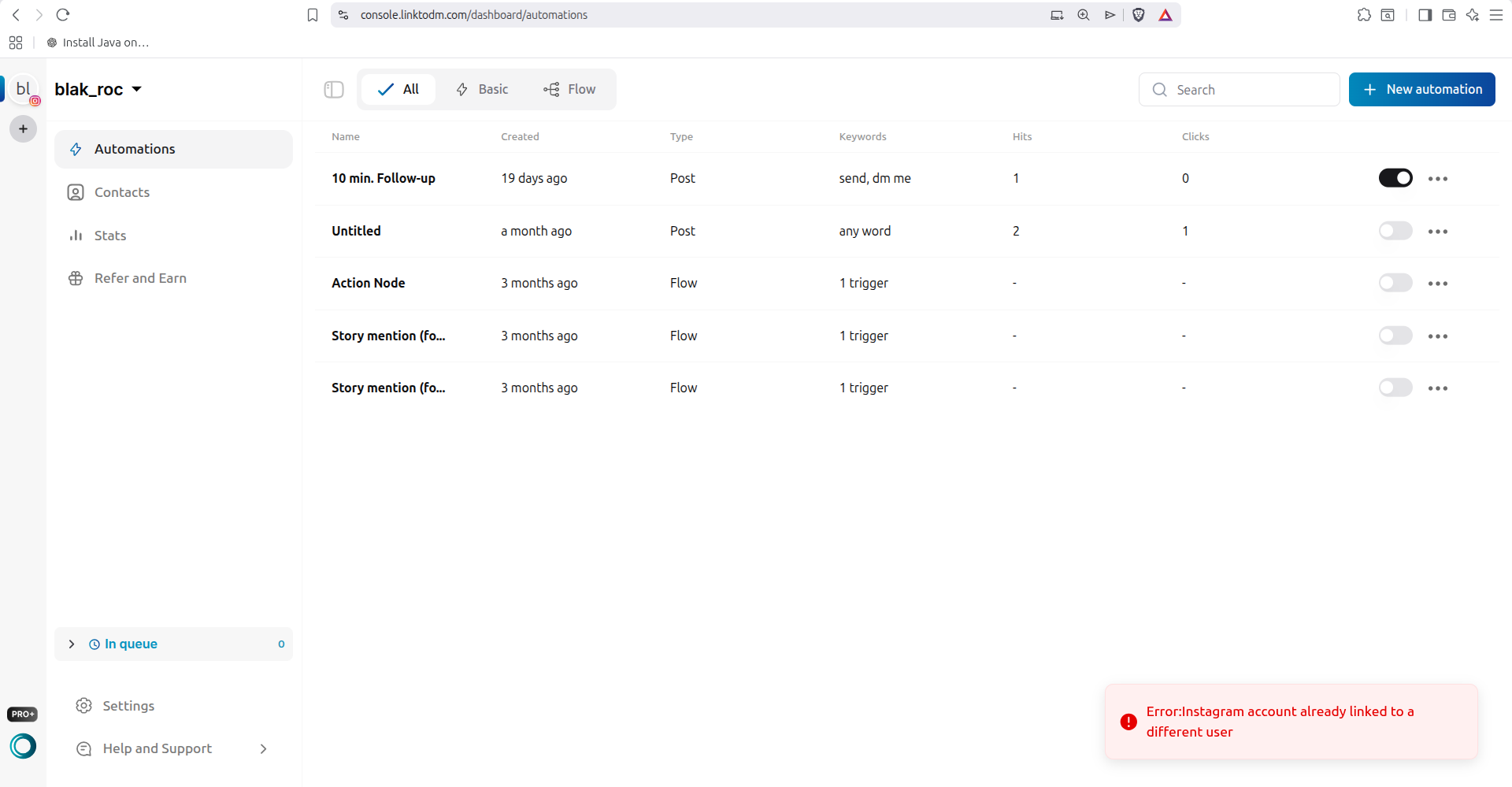This screenshot has width=1512, height=787.
Task: Click the Name column header
Action: 346,136
